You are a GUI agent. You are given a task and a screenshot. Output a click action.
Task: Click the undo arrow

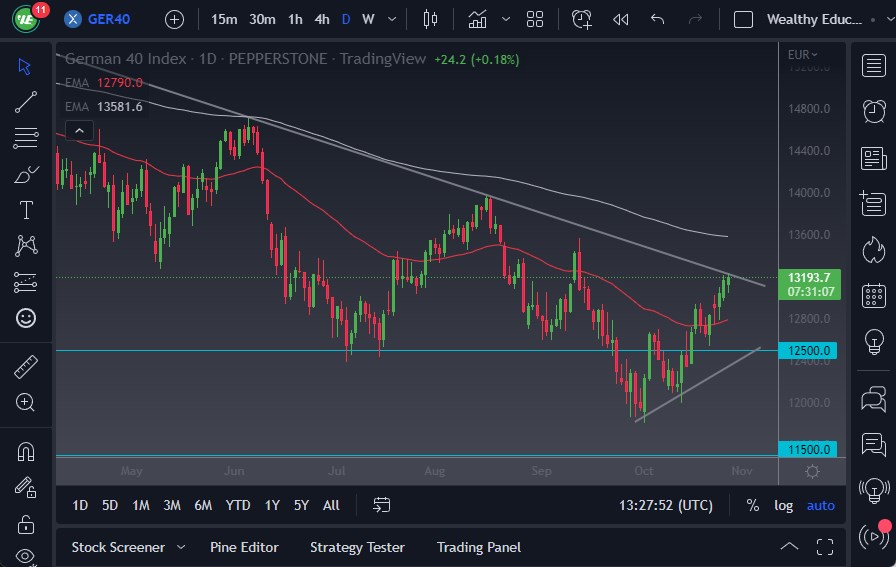[657, 19]
